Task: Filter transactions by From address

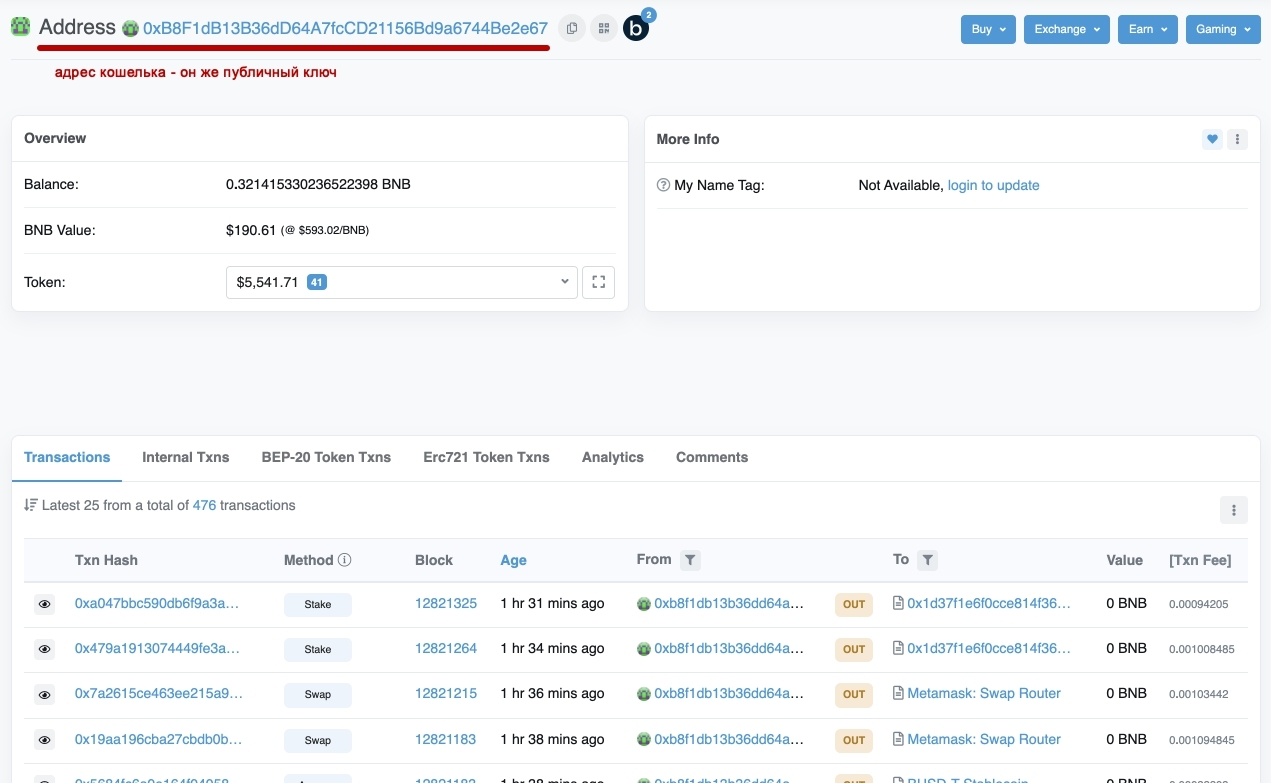Action: coord(690,561)
